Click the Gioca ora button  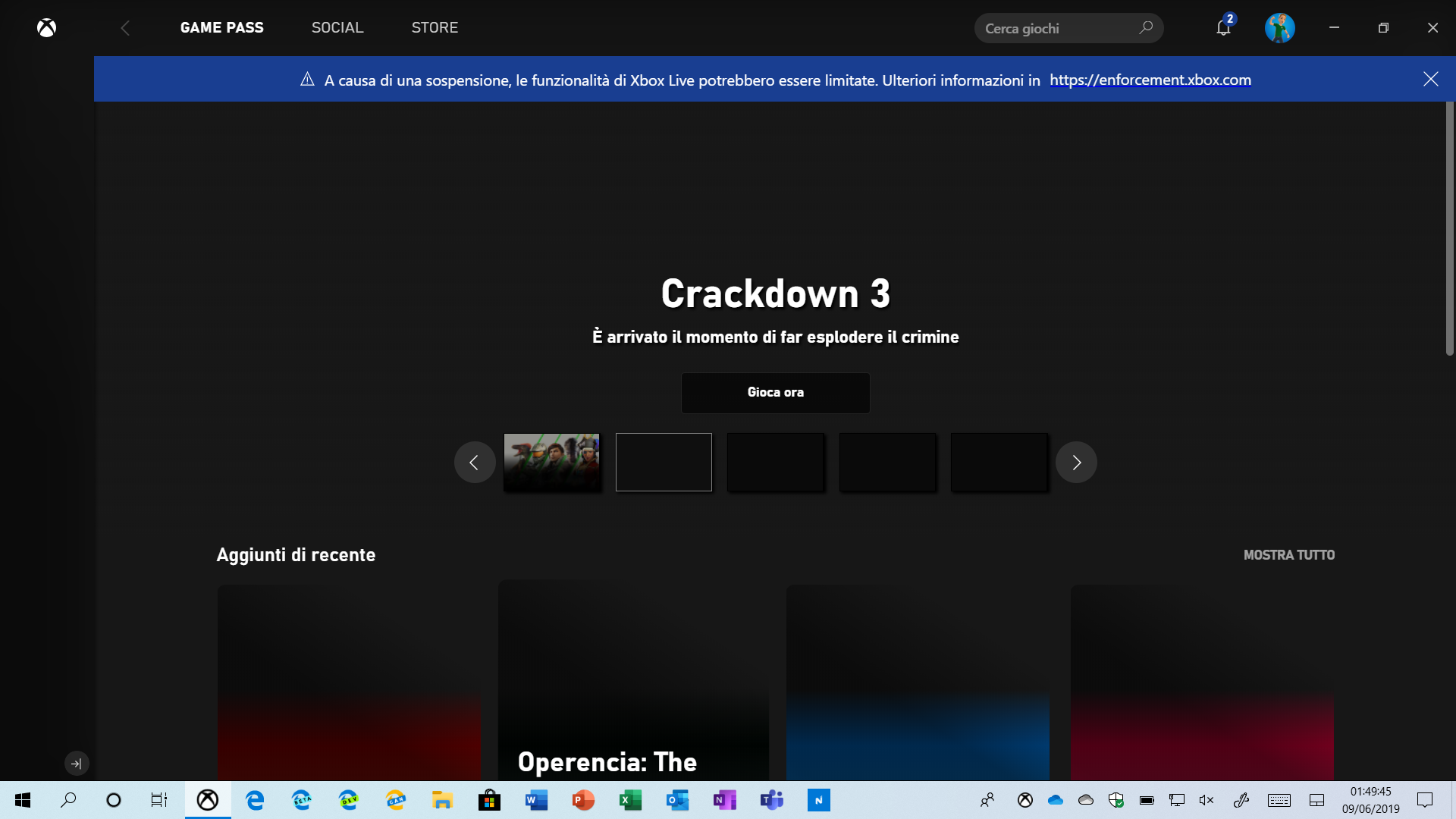click(x=775, y=393)
